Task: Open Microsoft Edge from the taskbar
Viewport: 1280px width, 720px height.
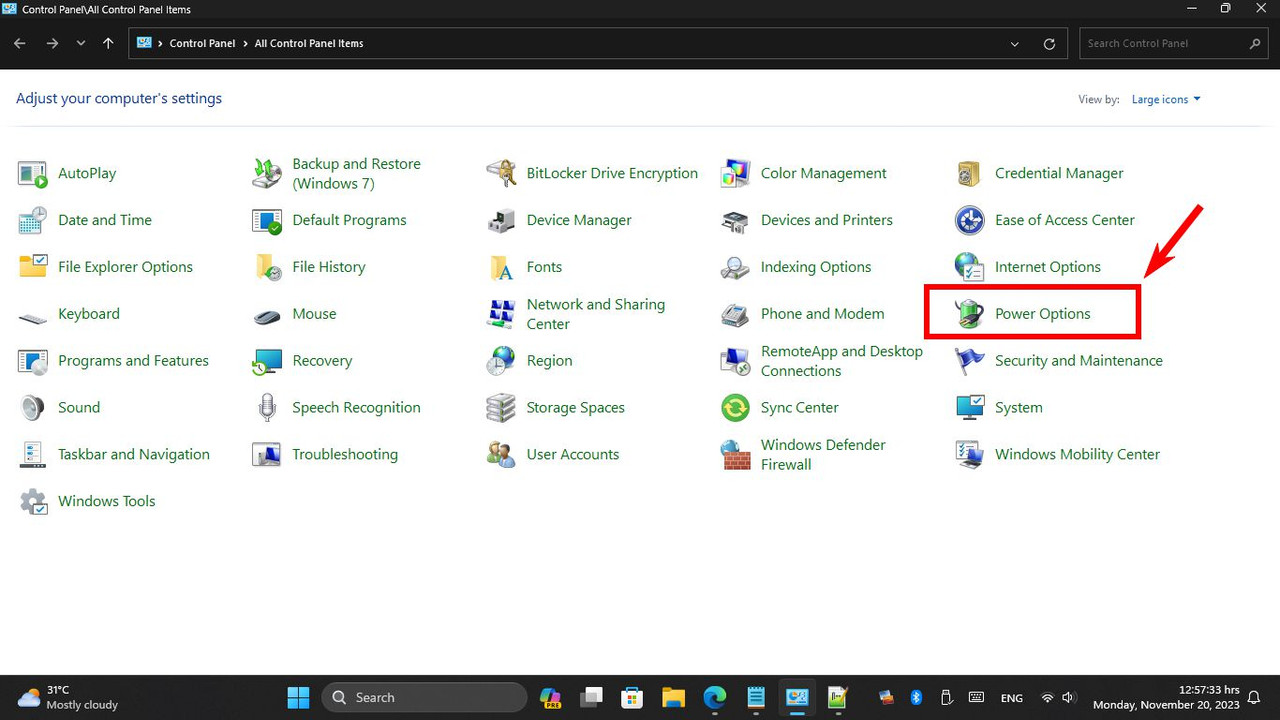Action: coord(714,697)
